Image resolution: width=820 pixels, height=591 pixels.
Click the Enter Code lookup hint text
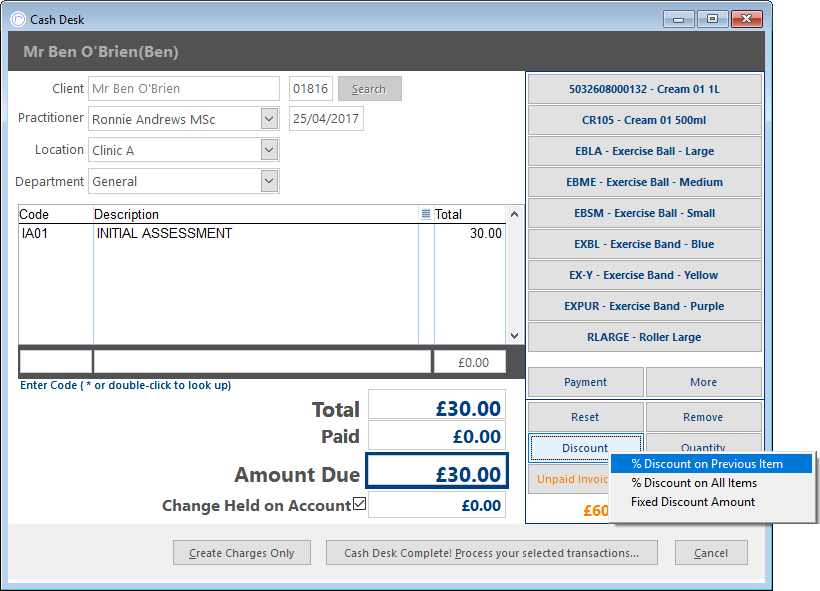pos(126,385)
